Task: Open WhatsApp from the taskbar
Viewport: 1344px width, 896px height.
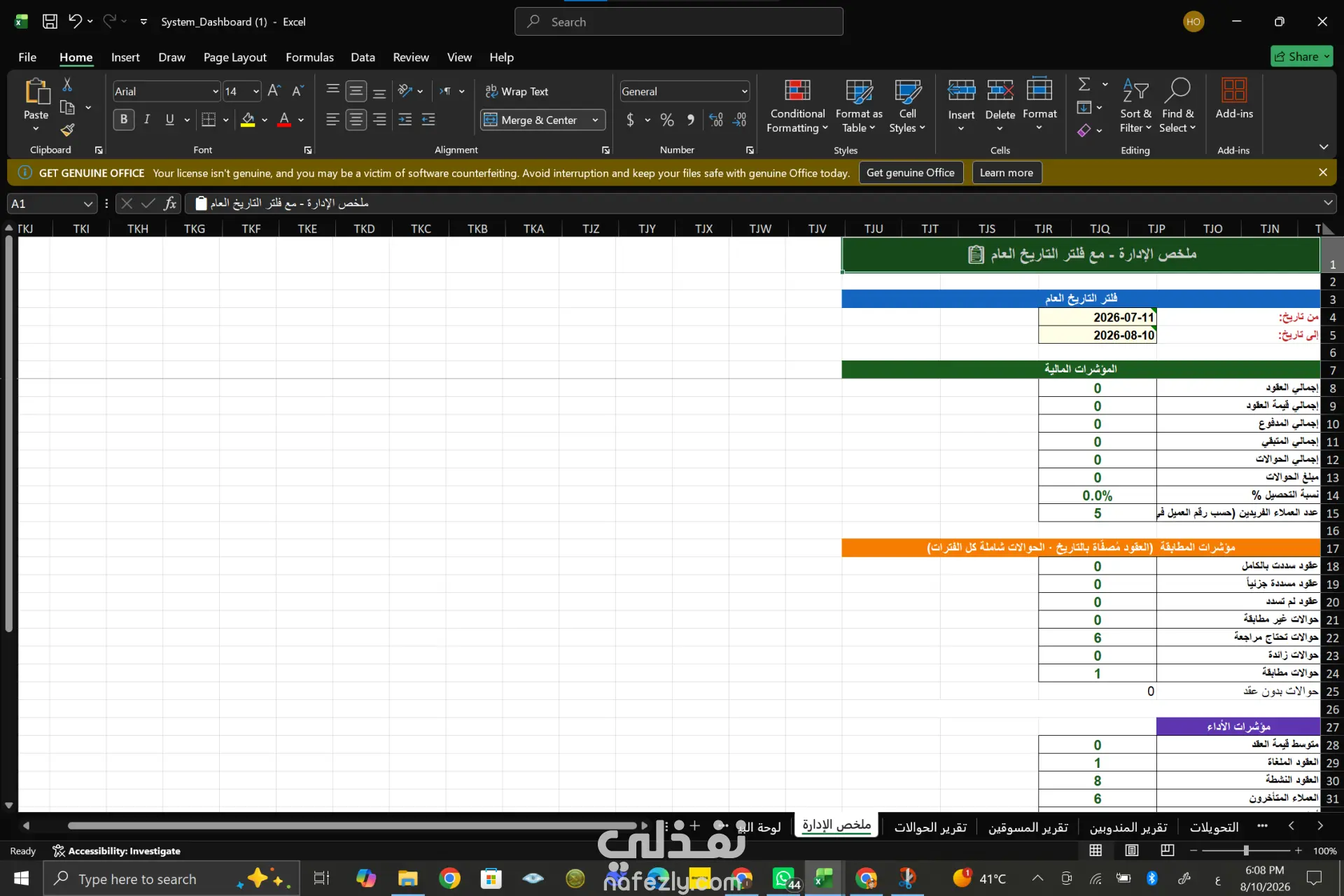Action: pyautogui.click(x=783, y=878)
